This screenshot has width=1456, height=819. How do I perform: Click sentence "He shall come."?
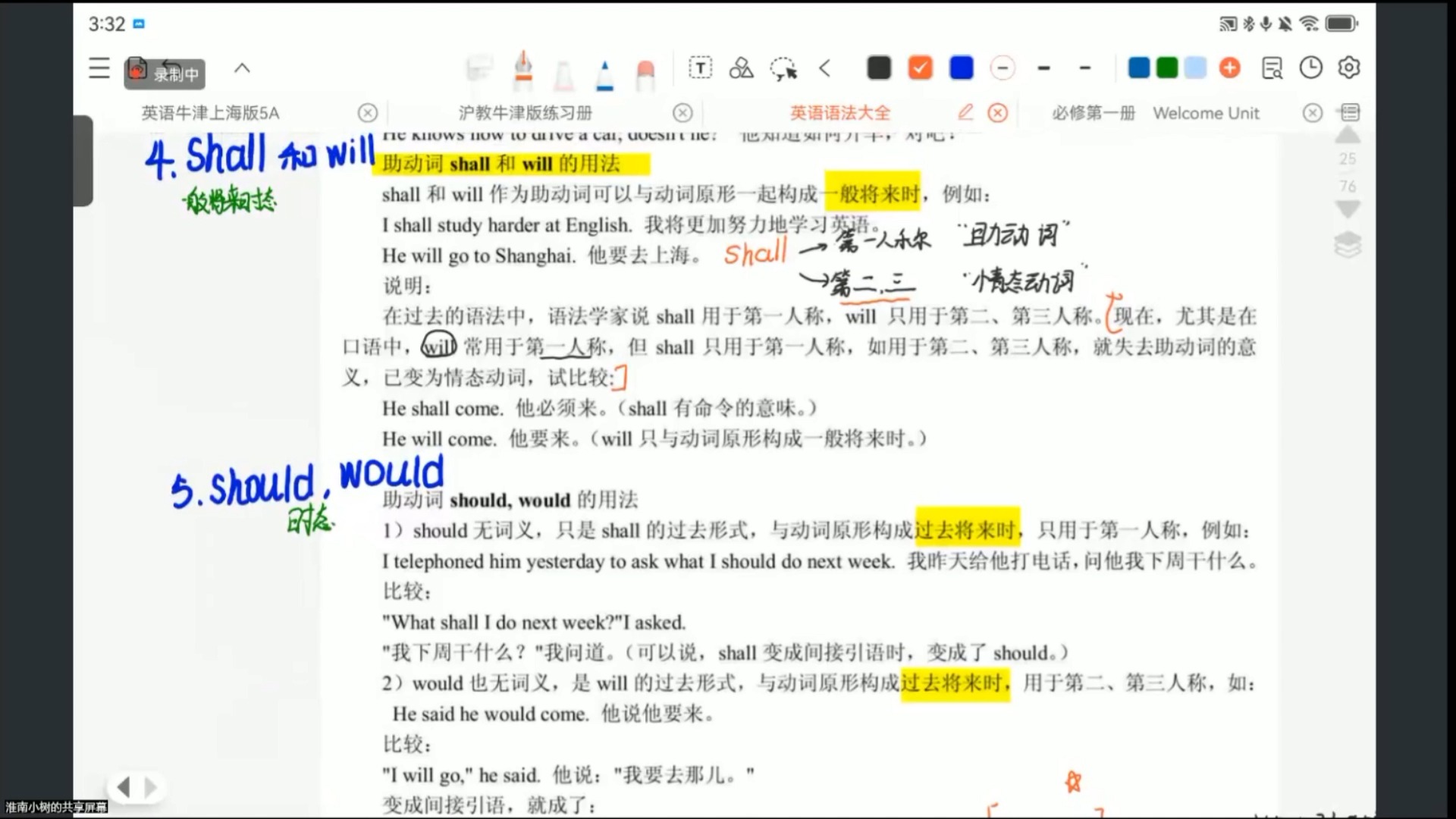[x=442, y=409]
